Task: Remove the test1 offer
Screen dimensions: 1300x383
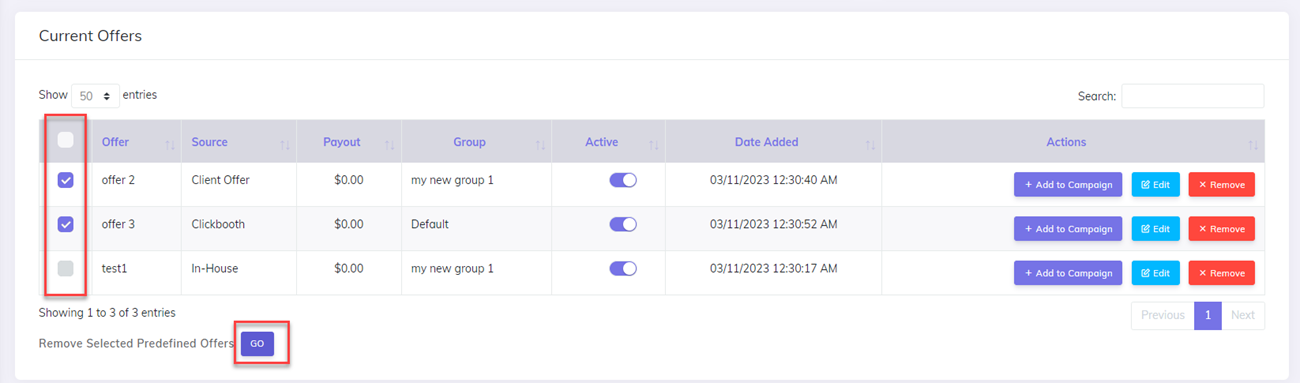Action: click(1221, 273)
